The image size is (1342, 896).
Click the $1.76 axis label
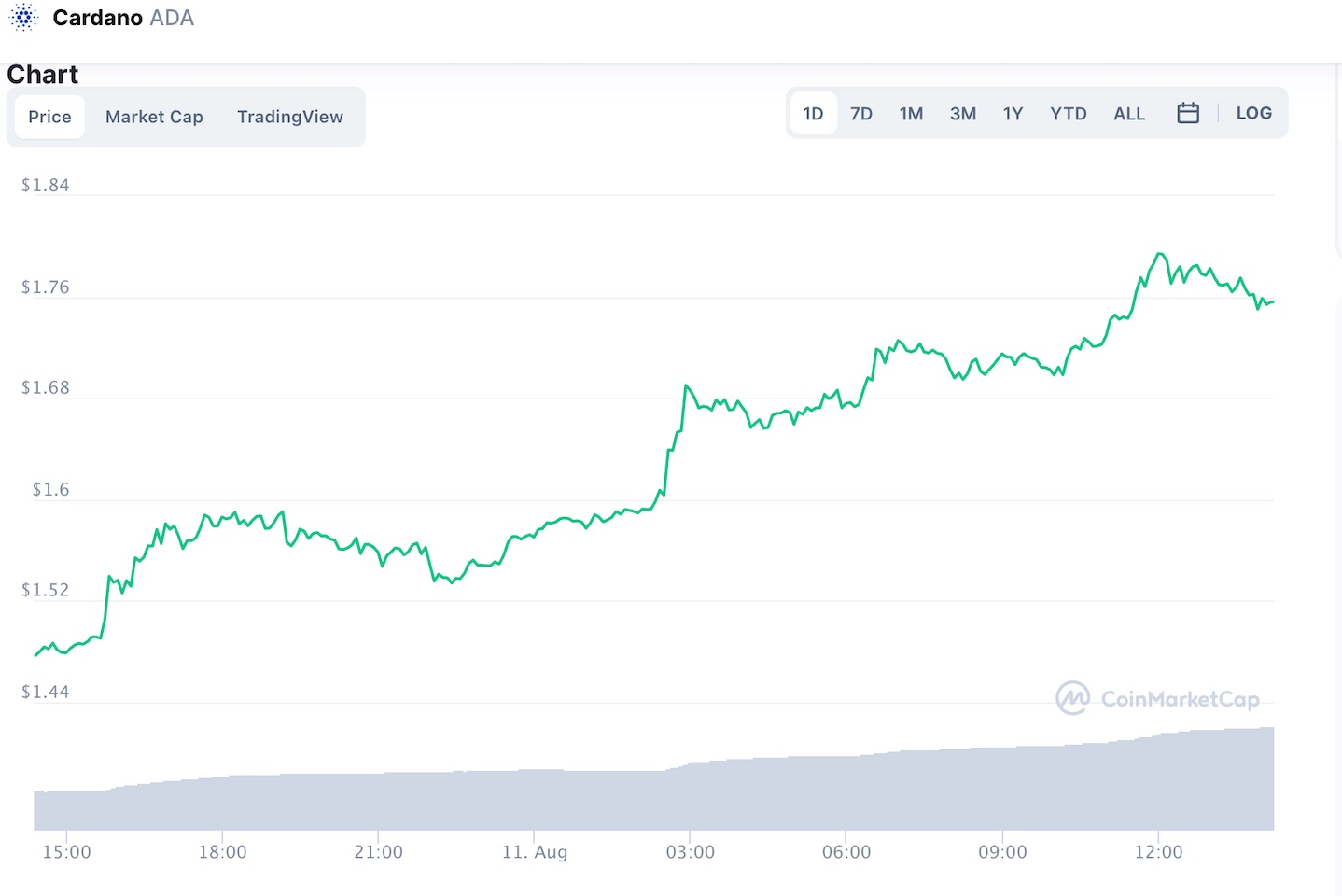tap(45, 287)
